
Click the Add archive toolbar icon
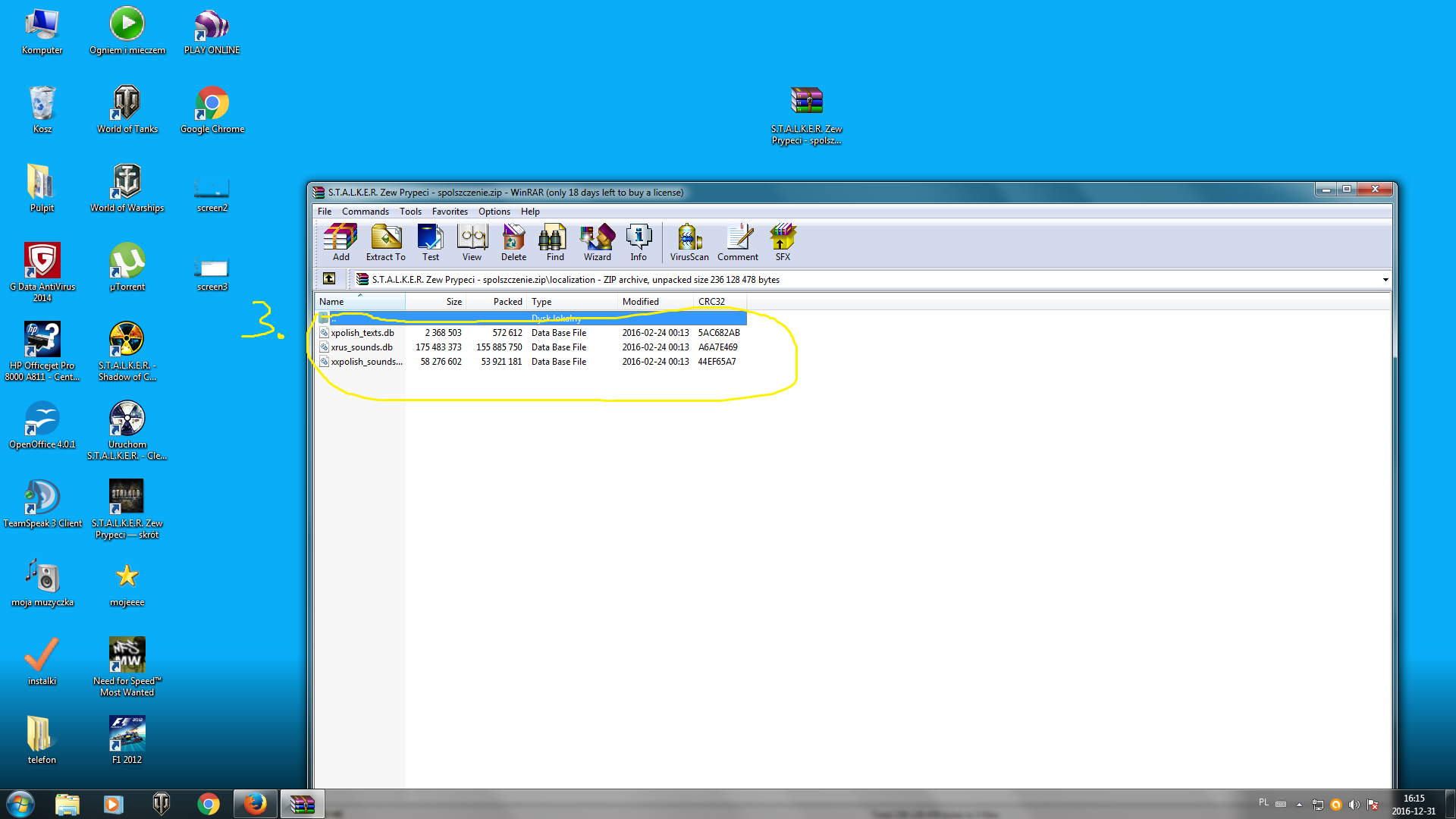click(x=340, y=242)
